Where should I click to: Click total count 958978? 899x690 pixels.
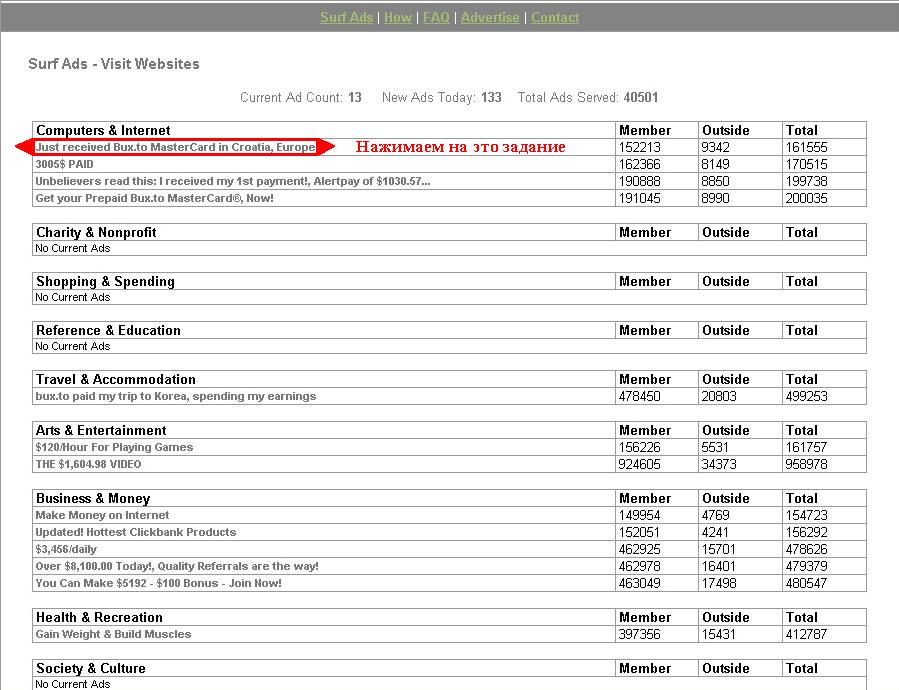click(x=807, y=465)
